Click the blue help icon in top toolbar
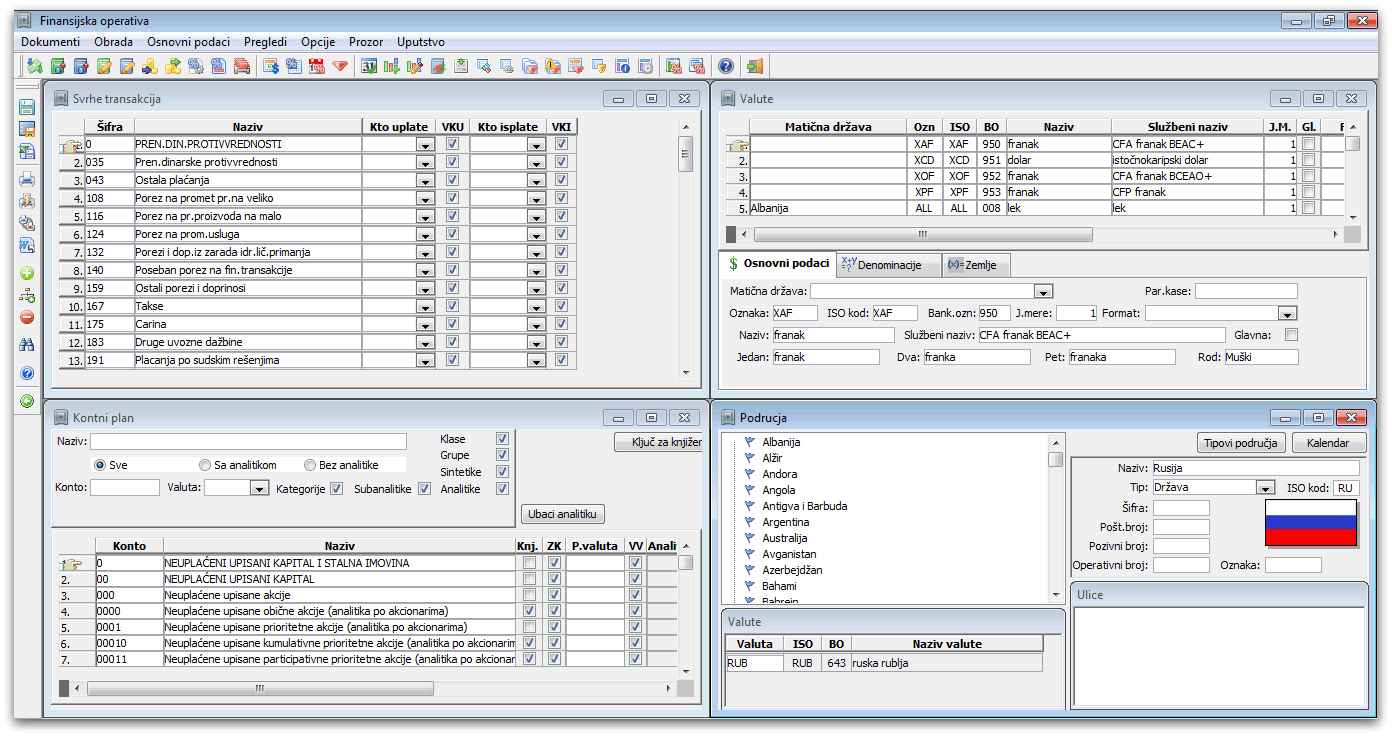Screen dimensions: 1392x737 (725, 66)
